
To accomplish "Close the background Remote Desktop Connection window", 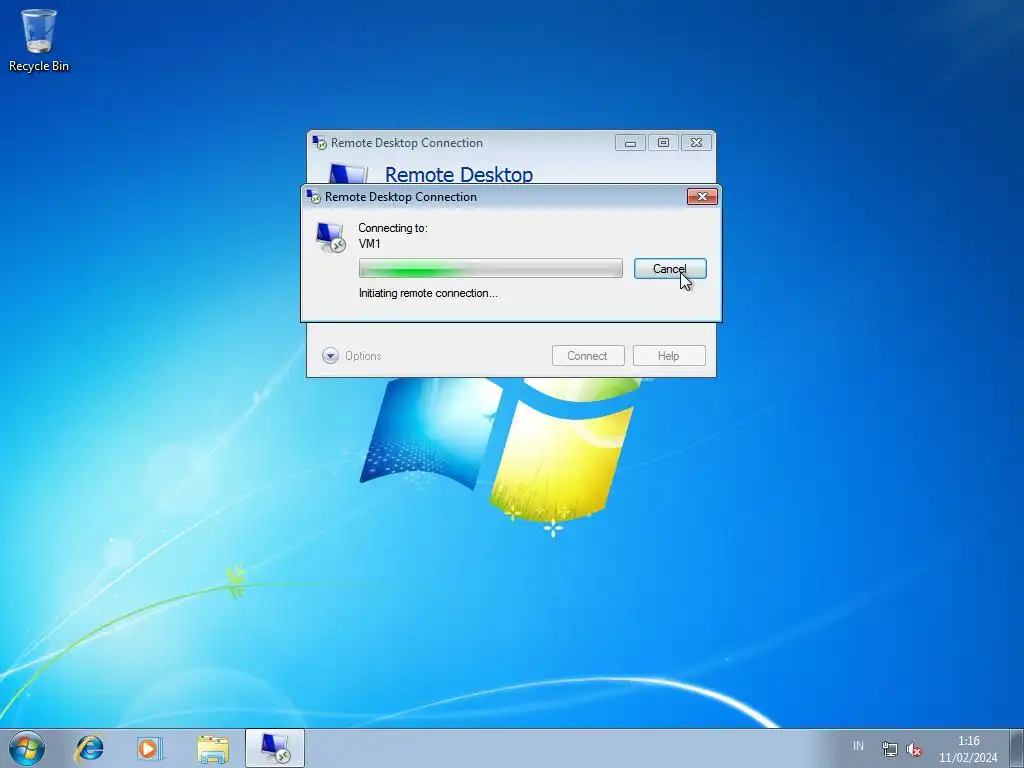I will pos(697,143).
